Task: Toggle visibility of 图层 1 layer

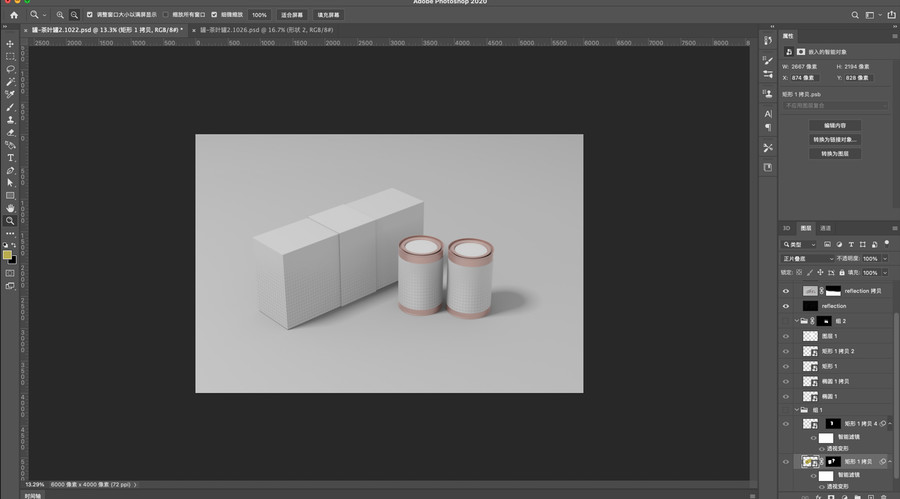Action: [786, 336]
